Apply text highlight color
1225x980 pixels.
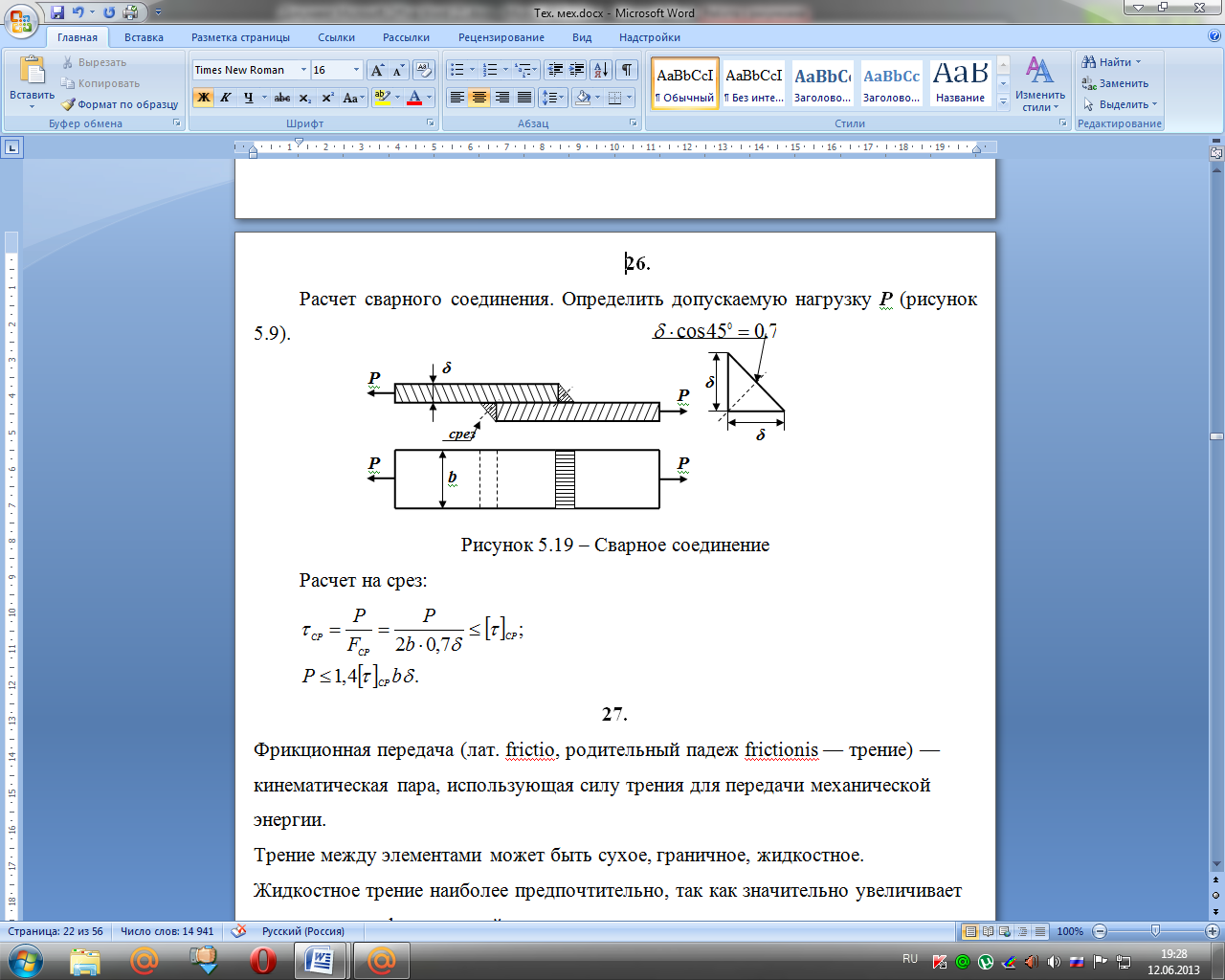tap(382, 98)
